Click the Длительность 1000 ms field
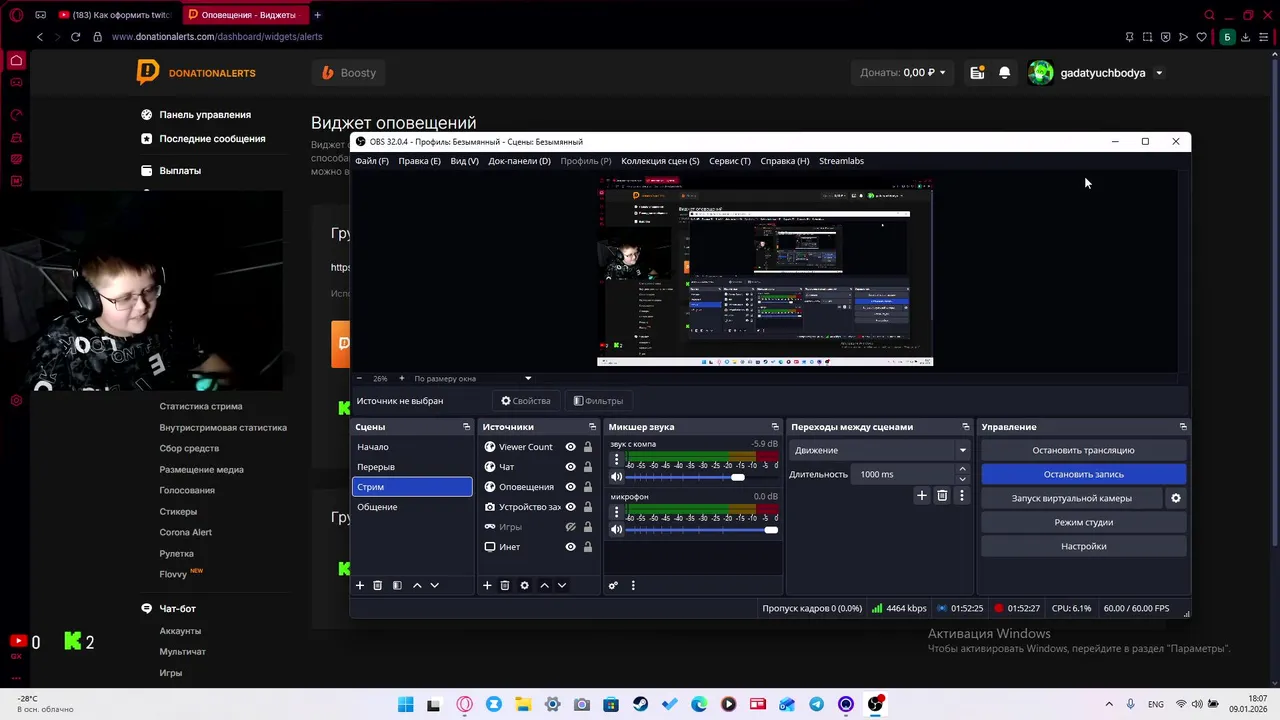The height and width of the screenshot is (720, 1280). point(905,474)
